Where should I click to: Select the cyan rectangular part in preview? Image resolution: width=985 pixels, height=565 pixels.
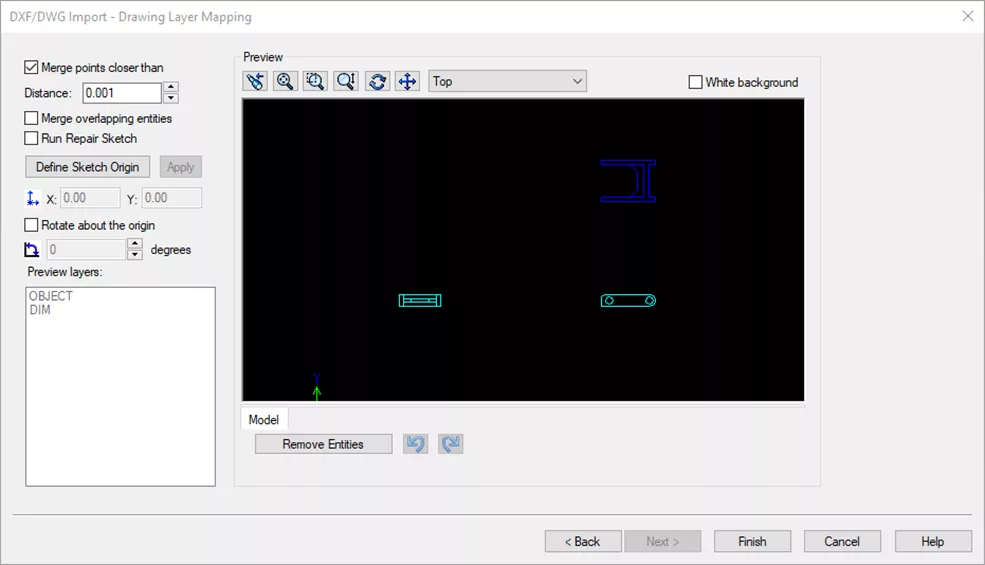pos(420,300)
